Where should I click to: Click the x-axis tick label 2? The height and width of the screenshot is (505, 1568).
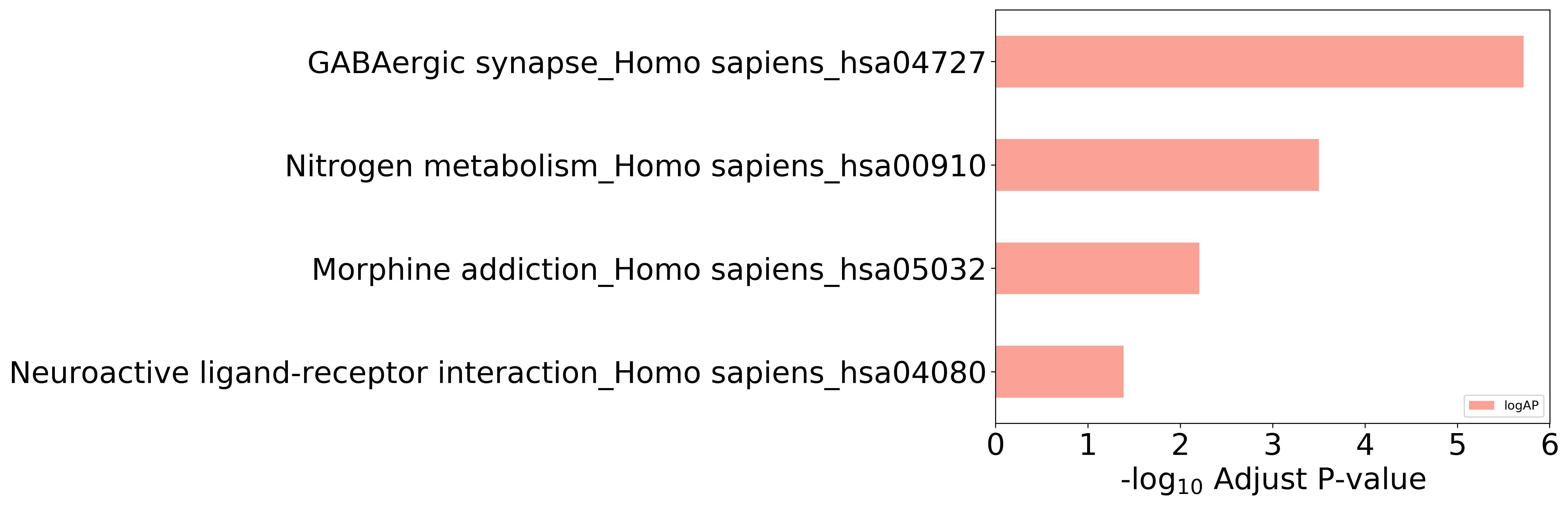1180,445
